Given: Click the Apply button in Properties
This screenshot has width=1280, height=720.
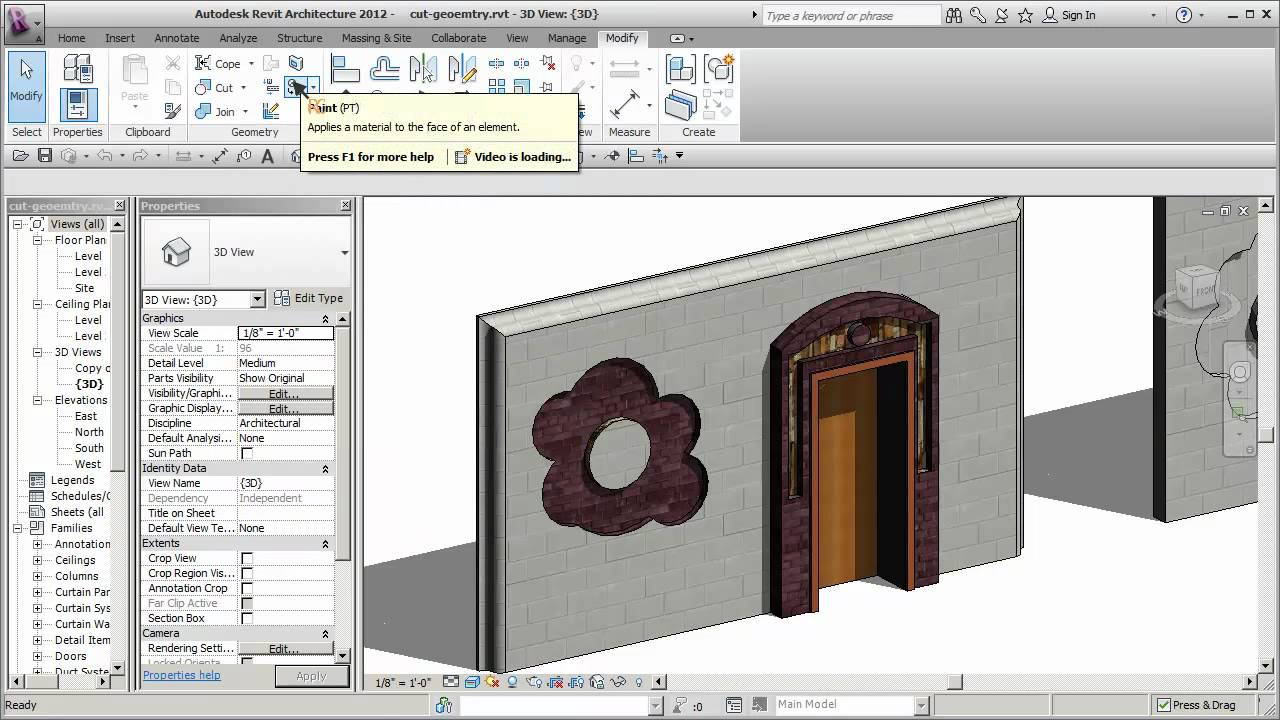Looking at the screenshot, I should 311,676.
